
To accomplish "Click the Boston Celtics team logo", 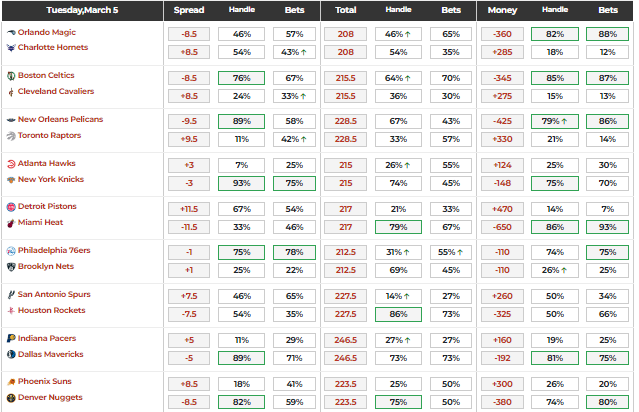I will click(10, 76).
